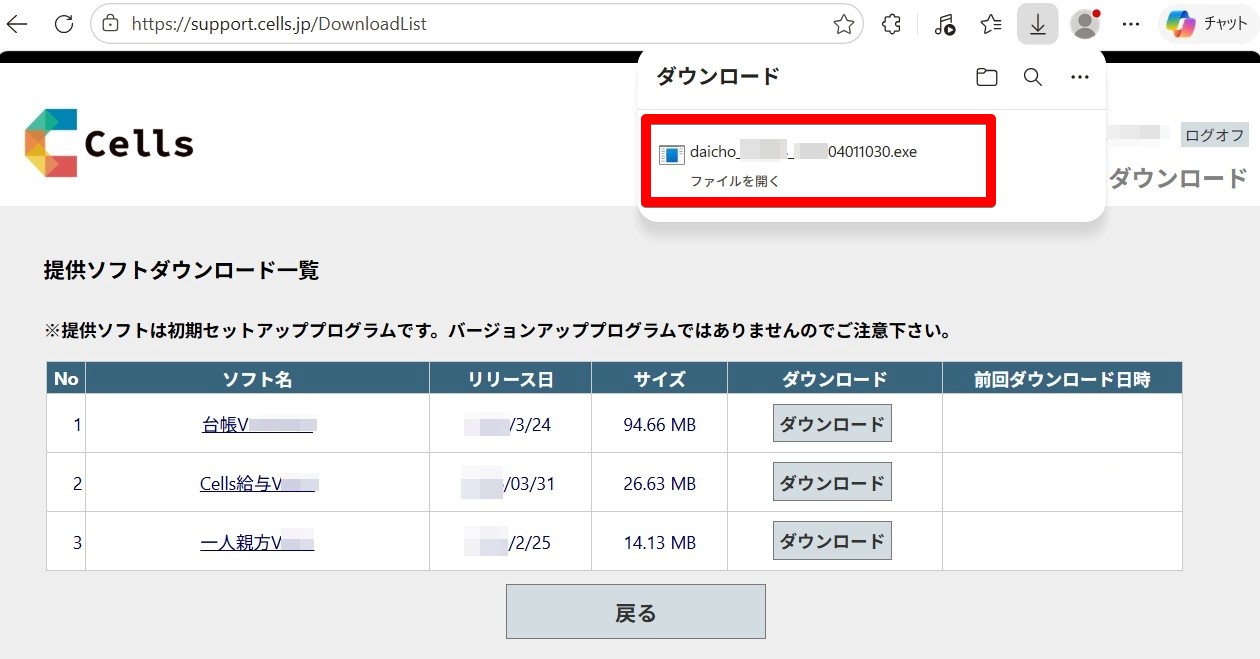
Task: Open the browser profile avatar
Action: pos(1085,24)
